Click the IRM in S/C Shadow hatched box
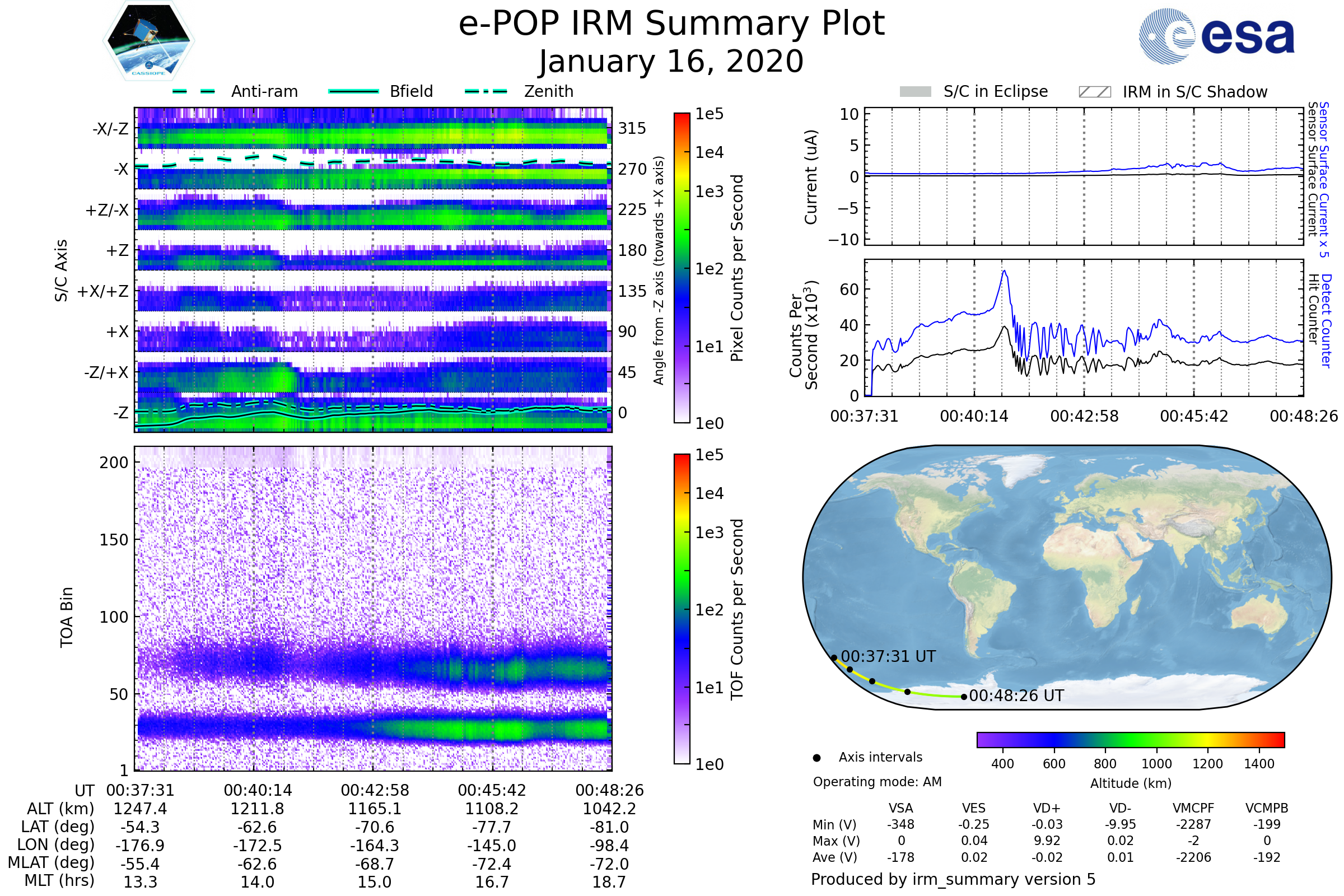 pos(1094,92)
